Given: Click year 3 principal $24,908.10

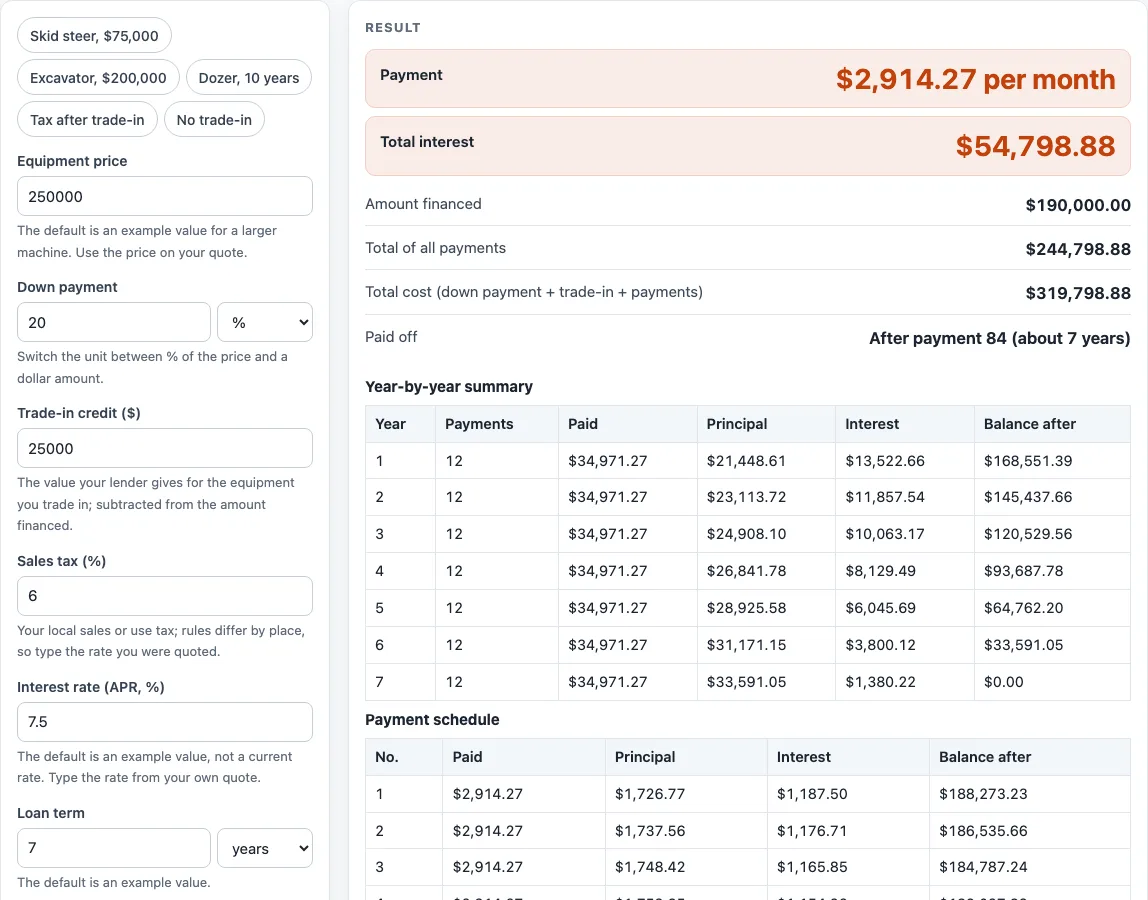Looking at the screenshot, I should (746, 534).
